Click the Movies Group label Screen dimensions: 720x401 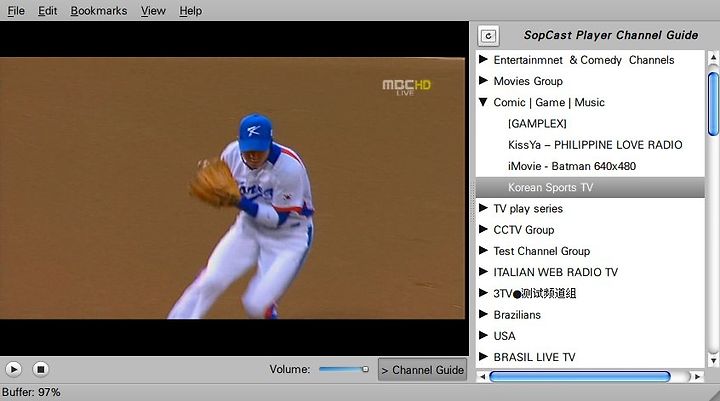[x=528, y=81]
